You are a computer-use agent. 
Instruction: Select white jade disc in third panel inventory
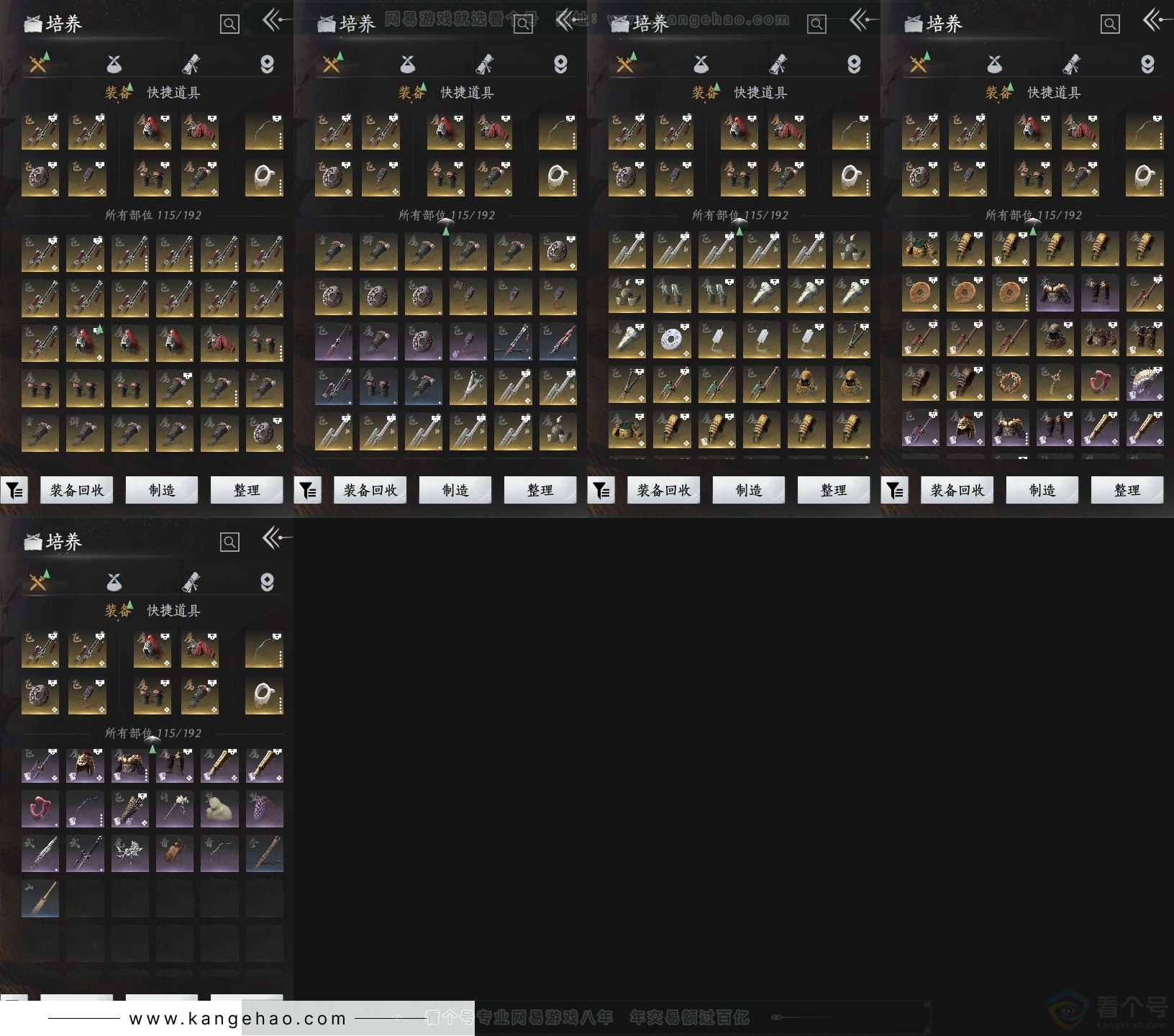coord(673,339)
